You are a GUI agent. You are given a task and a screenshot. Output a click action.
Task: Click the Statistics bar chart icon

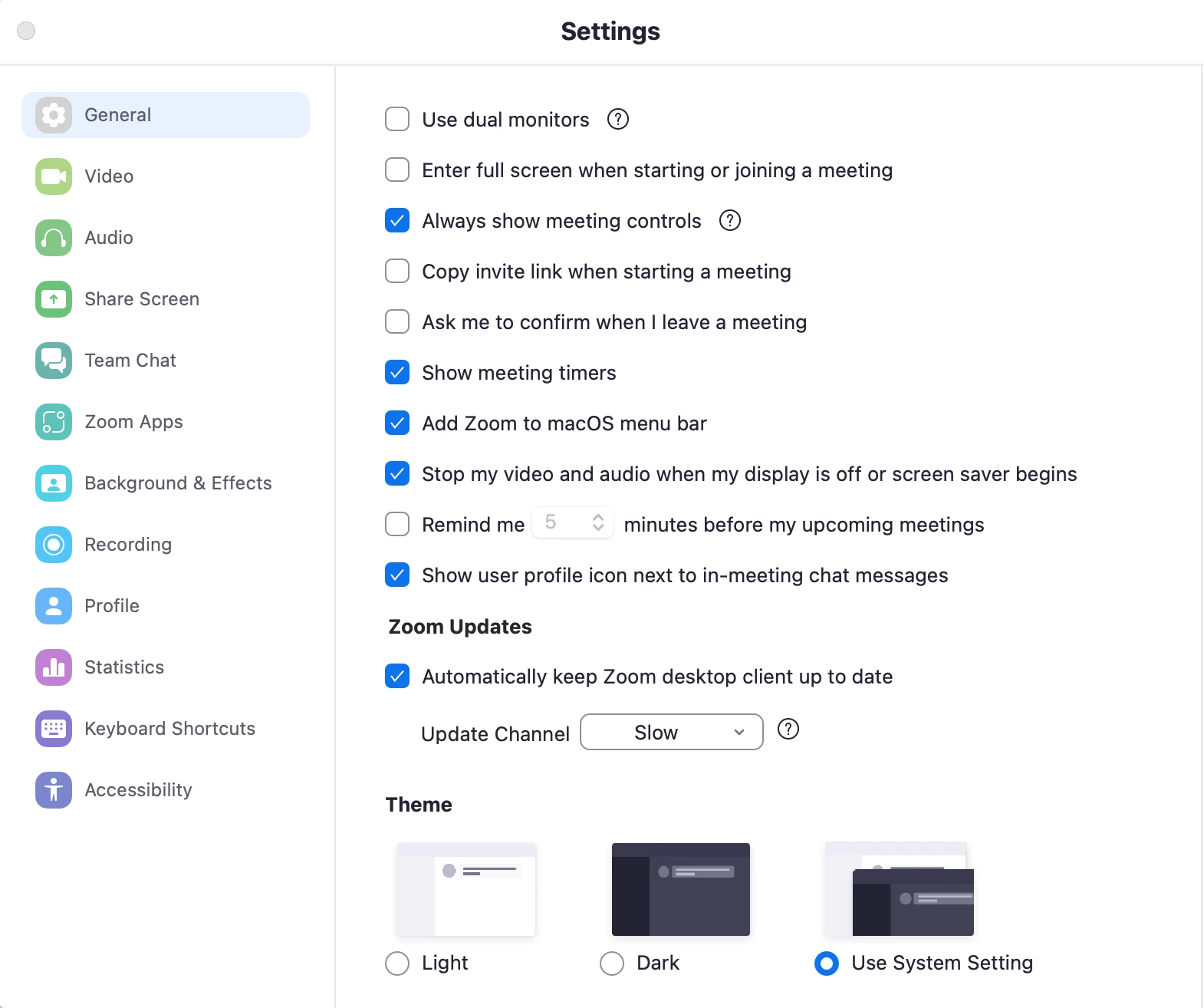point(54,667)
